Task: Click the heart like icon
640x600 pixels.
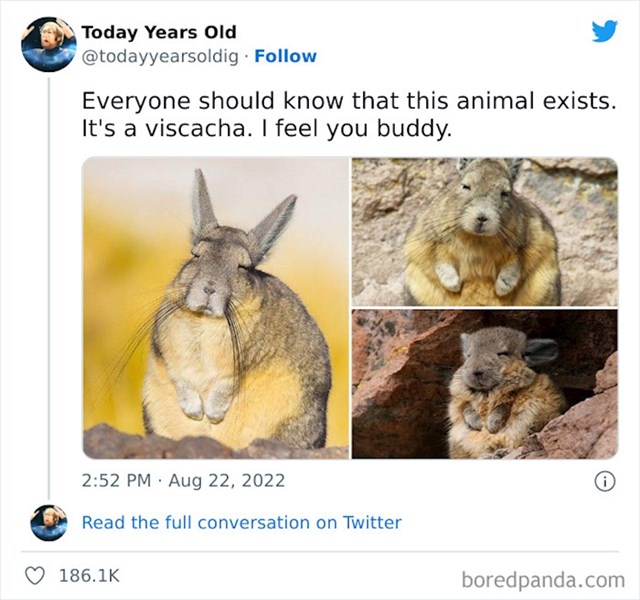Action: pos(35,576)
